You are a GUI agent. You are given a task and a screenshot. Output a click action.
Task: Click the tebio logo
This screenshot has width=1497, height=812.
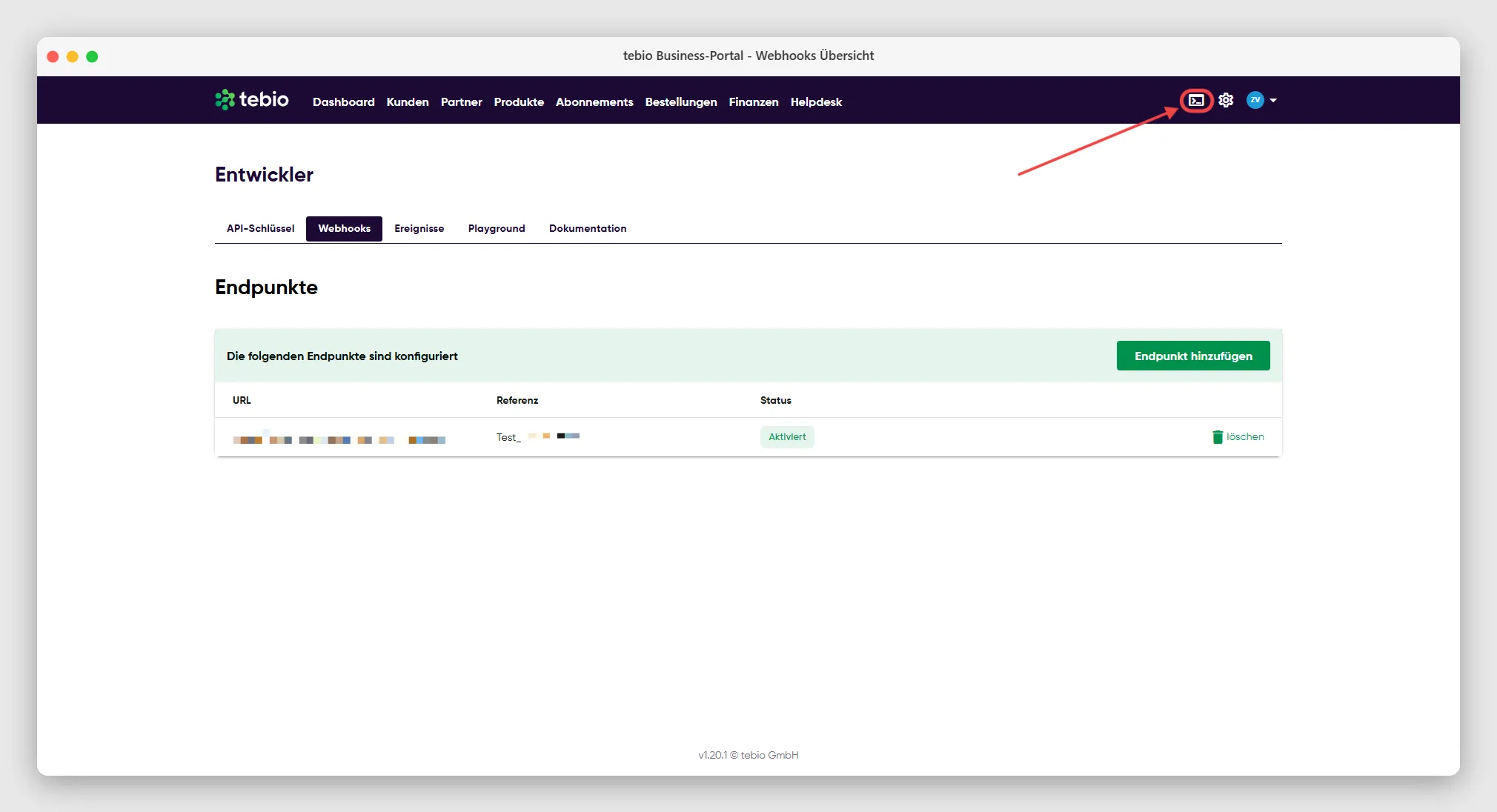252,99
